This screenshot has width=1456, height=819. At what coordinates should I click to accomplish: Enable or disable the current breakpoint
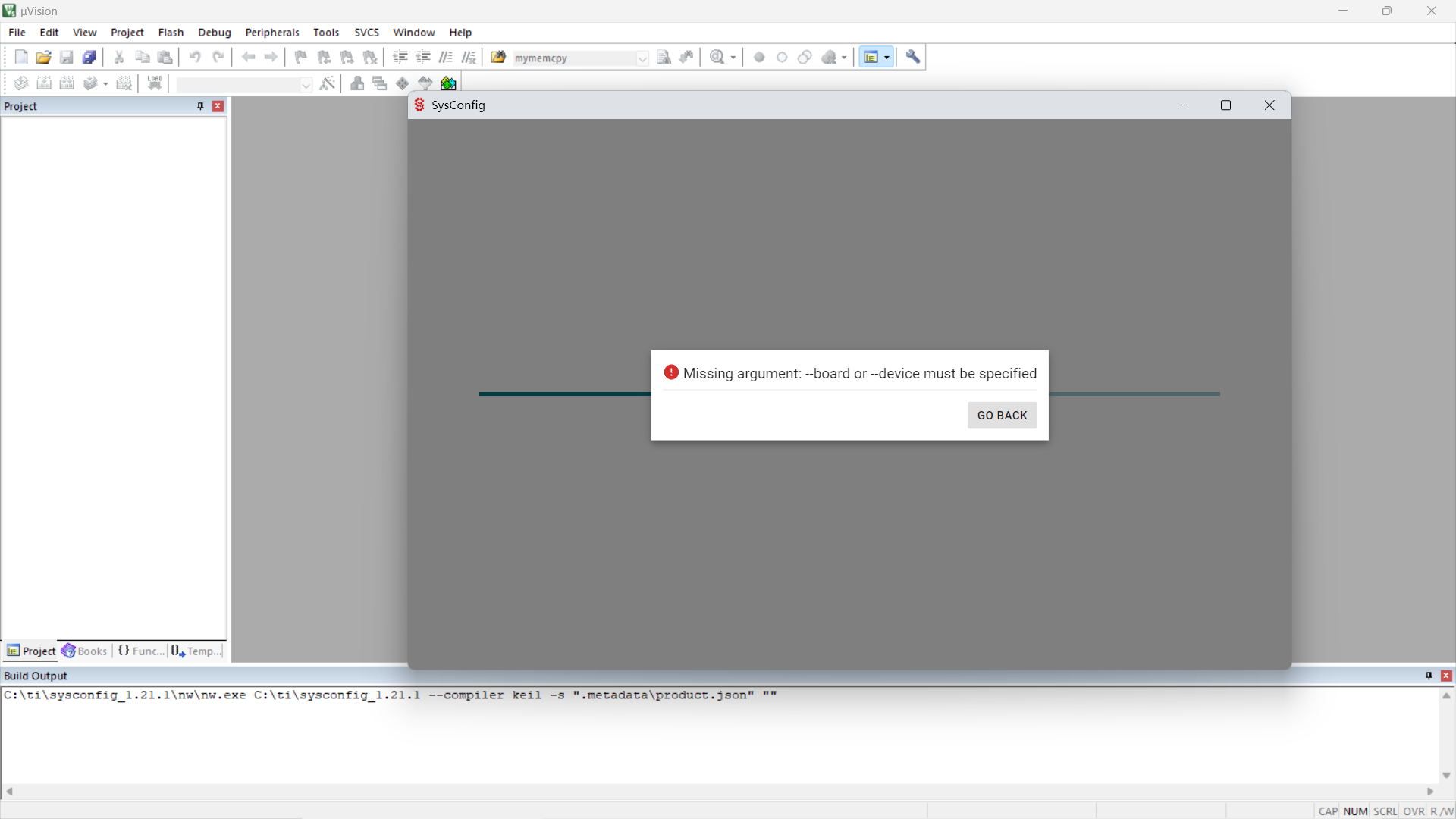782,57
